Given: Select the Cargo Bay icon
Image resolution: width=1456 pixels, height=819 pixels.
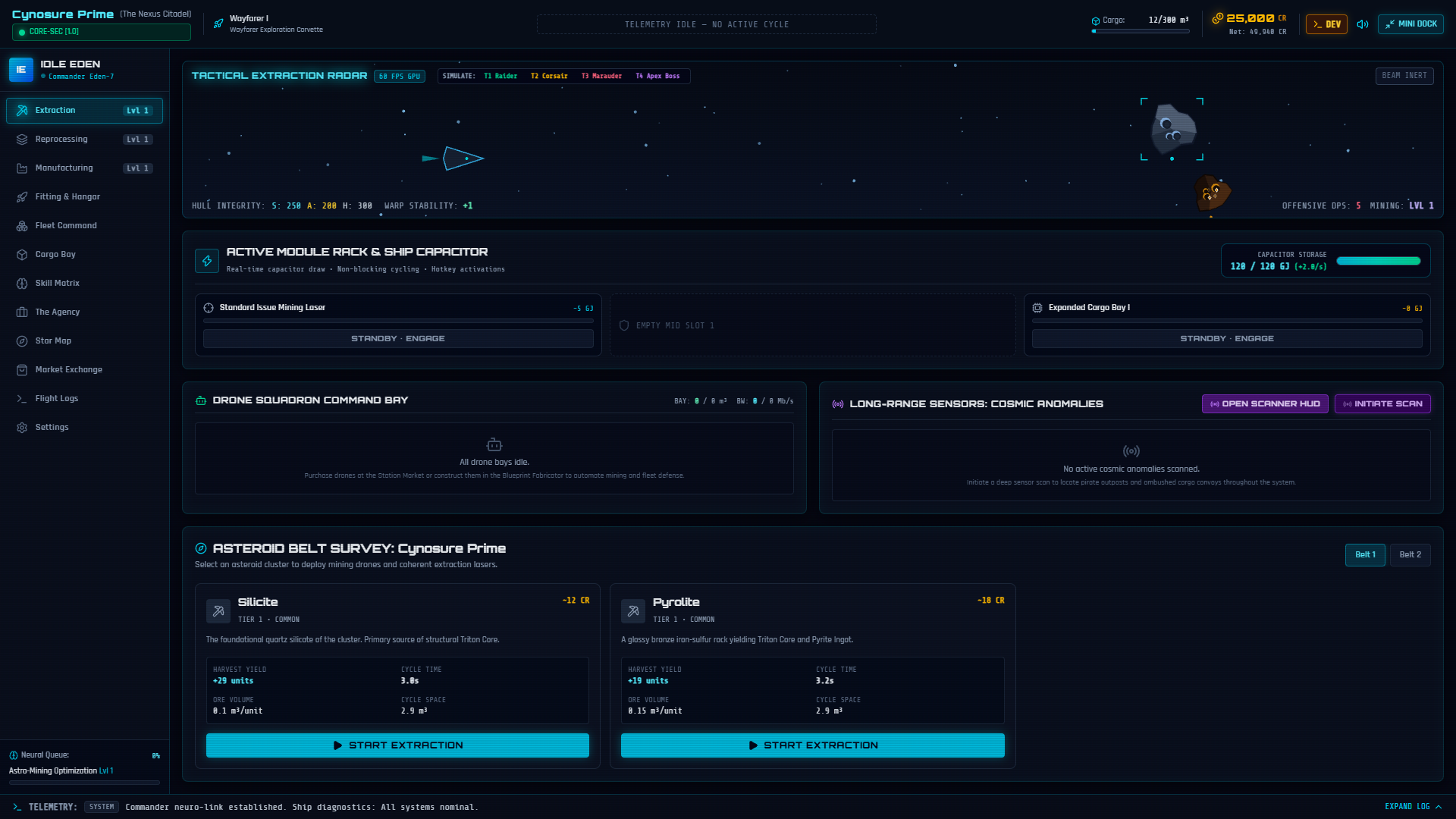Looking at the screenshot, I should pyautogui.click(x=22, y=255).
